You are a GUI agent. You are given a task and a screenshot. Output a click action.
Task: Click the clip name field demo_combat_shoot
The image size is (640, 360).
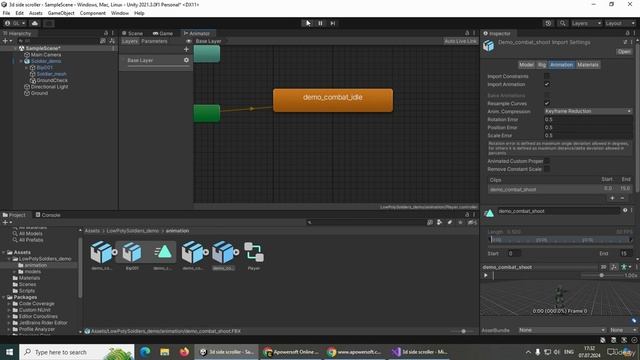[558, 211]
